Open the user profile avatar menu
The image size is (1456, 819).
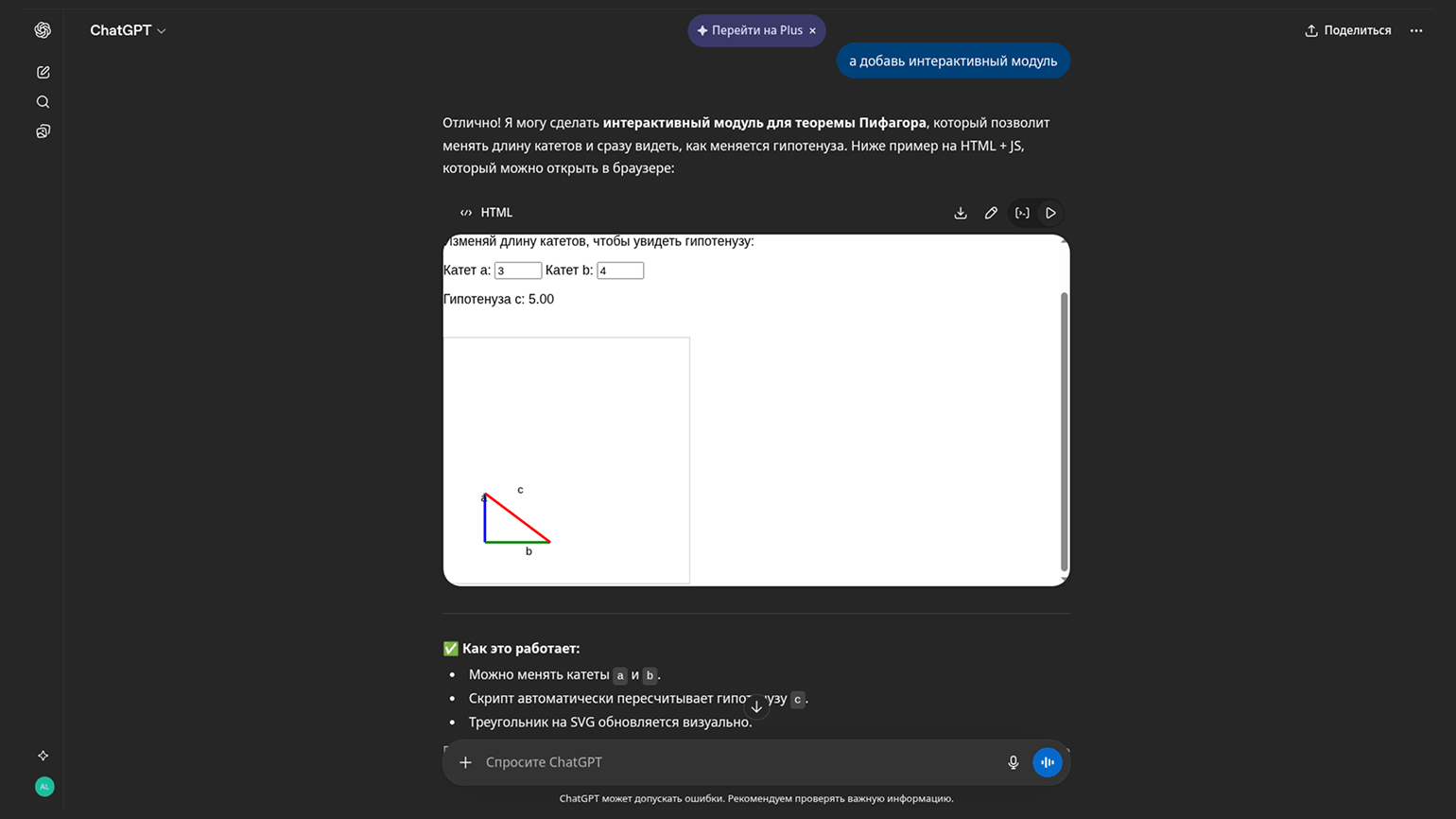[x=44, y=787]
